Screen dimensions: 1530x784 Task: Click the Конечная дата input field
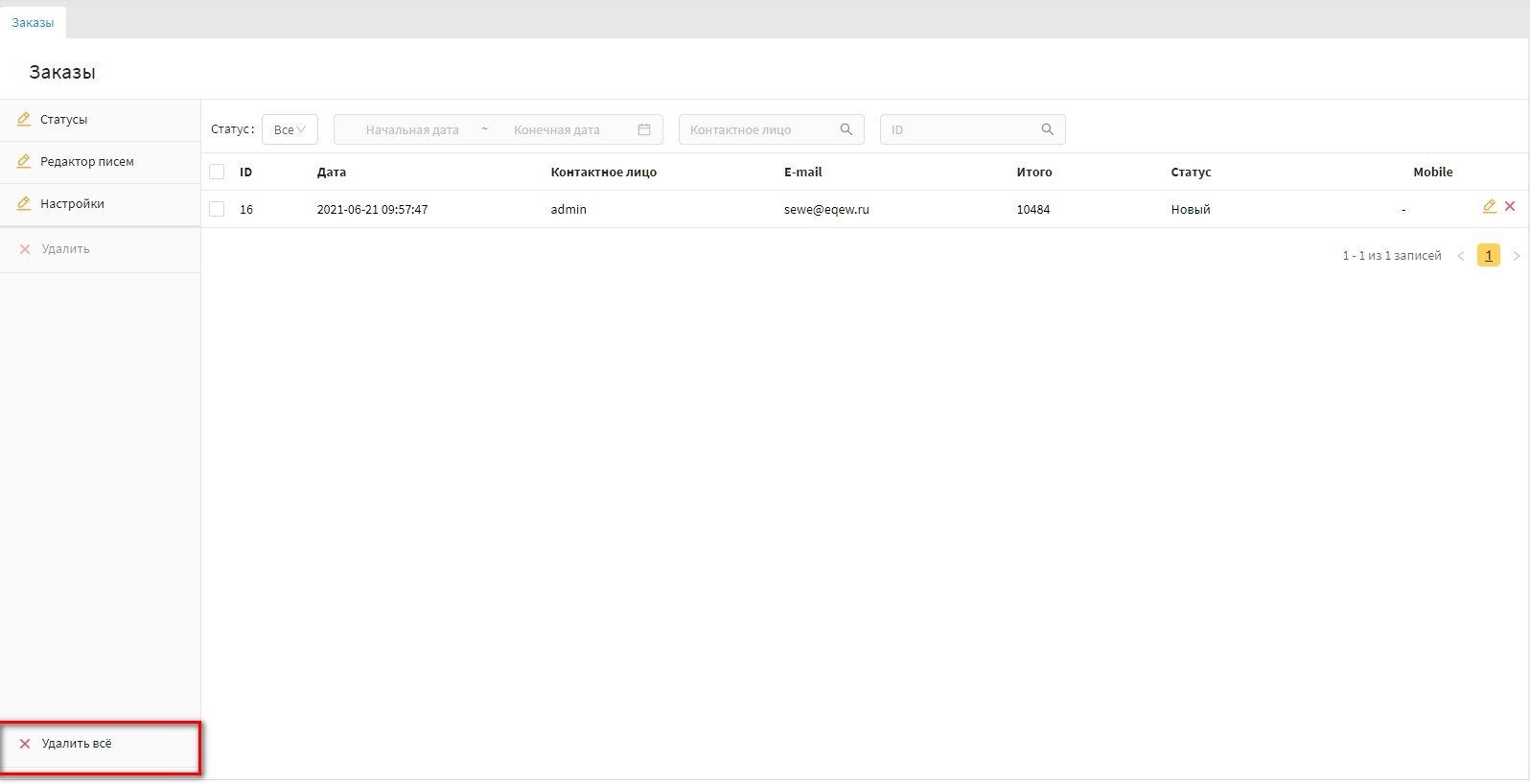[x=557, y=130]
